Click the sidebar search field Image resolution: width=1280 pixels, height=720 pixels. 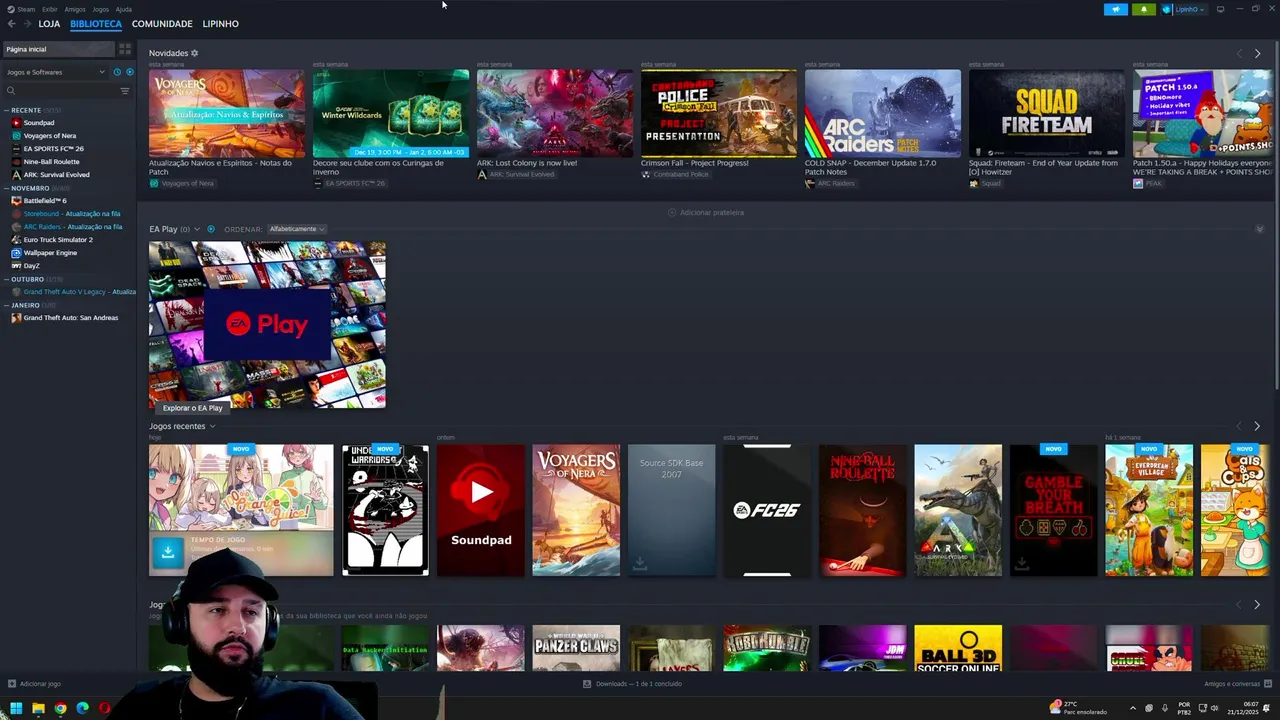[x=60, y=91]
